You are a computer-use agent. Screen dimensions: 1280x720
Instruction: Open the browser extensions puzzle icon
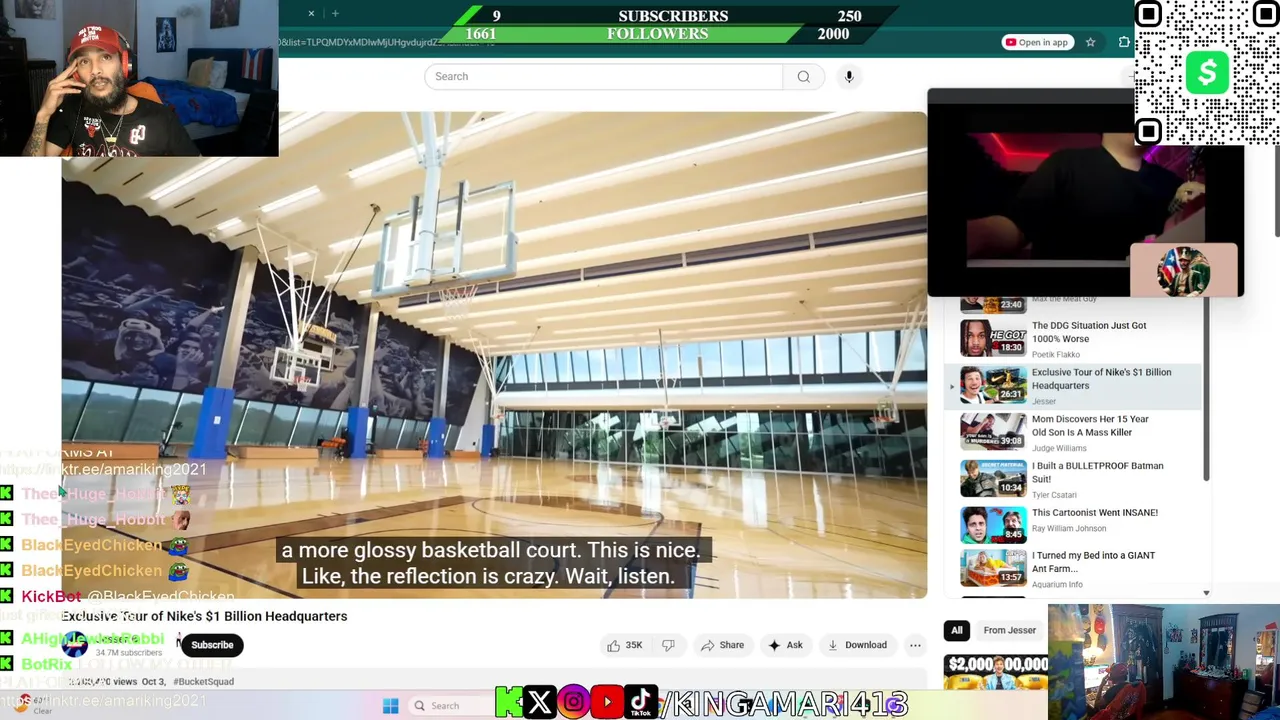(1124, 42)
